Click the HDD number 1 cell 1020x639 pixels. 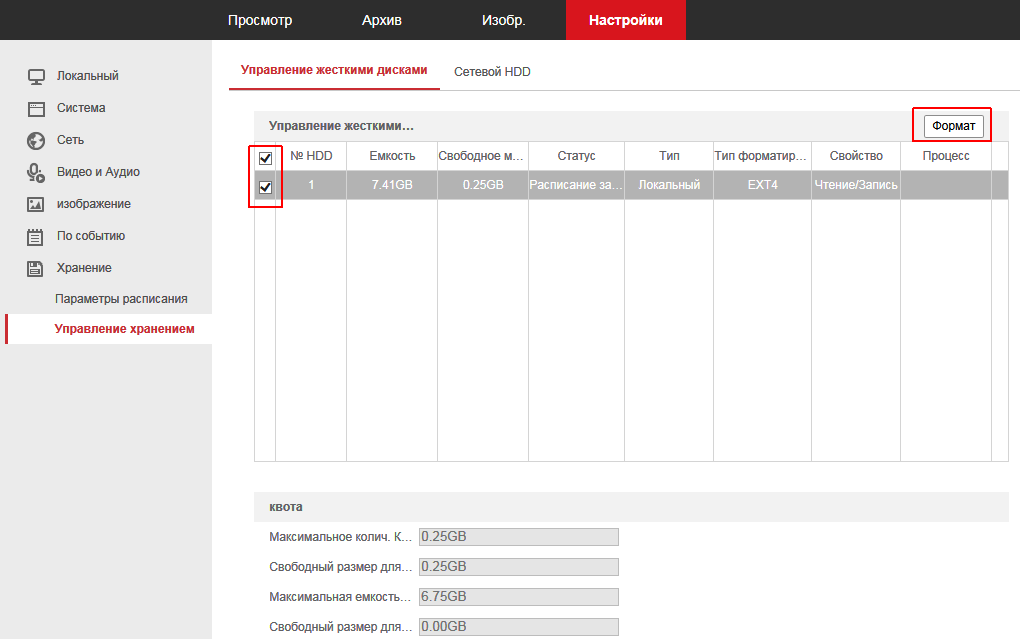click(x=311, y=185)
